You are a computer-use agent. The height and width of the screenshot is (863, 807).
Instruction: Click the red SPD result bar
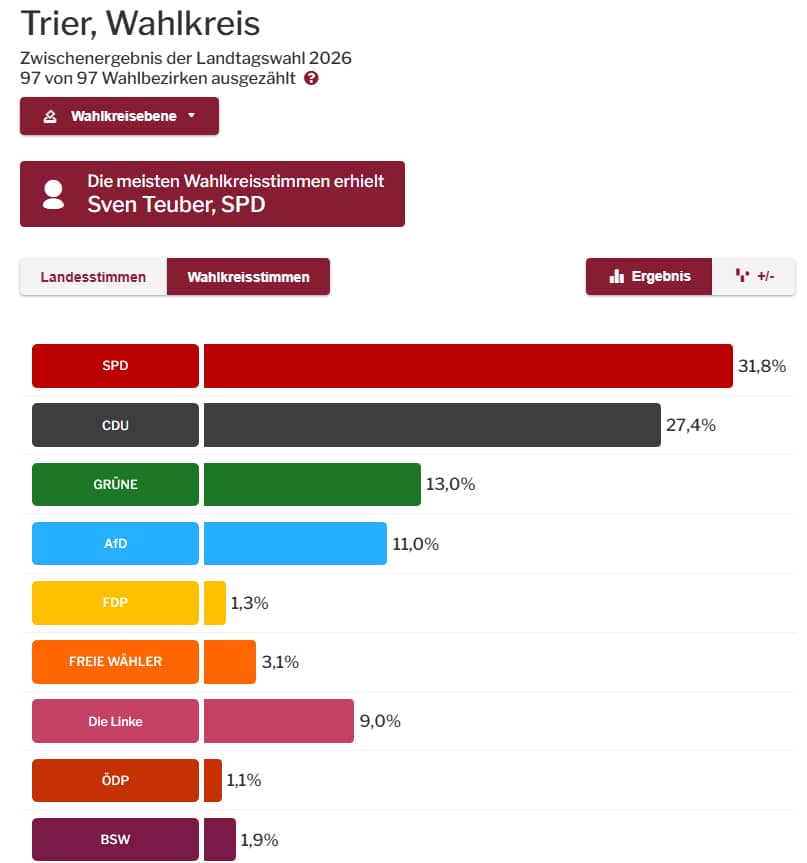click(468, 366)
